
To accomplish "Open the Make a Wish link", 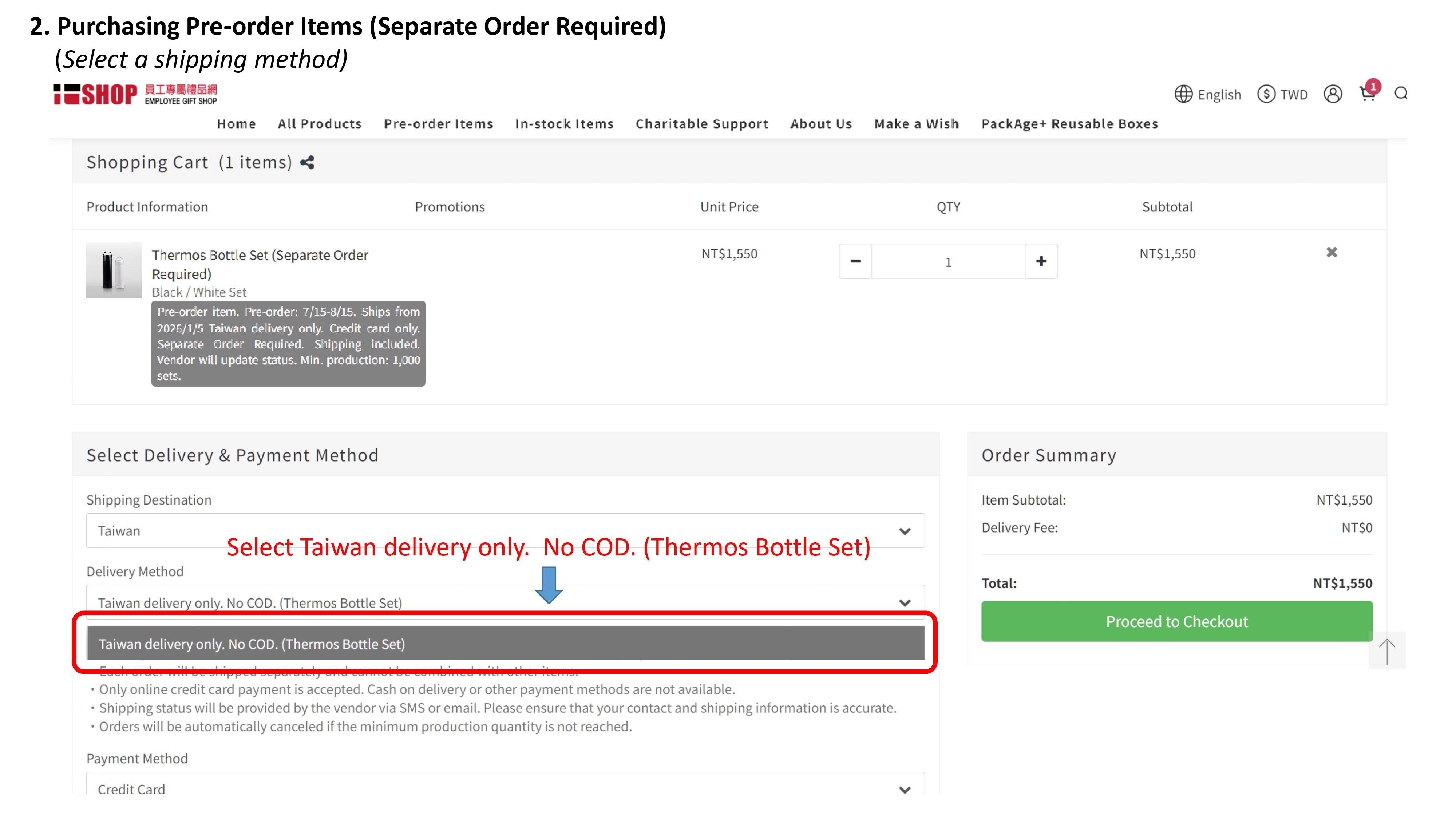I will [x=916, y=124].
